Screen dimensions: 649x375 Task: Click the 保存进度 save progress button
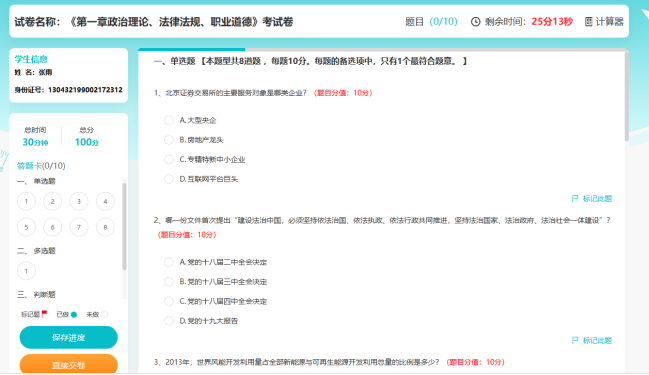(x=69, y=337)
